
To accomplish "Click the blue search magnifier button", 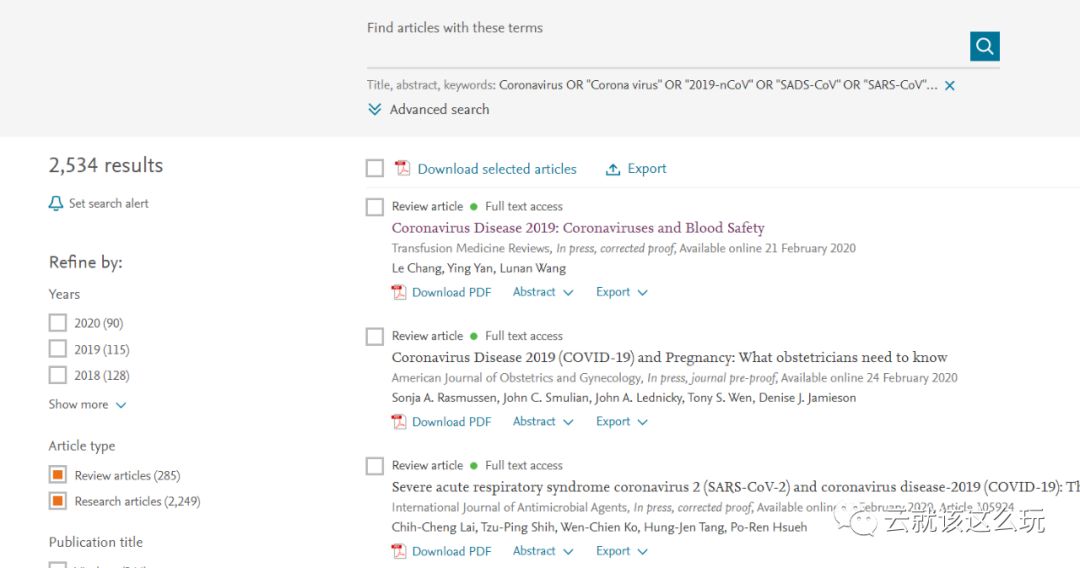I will click(984, 46).
